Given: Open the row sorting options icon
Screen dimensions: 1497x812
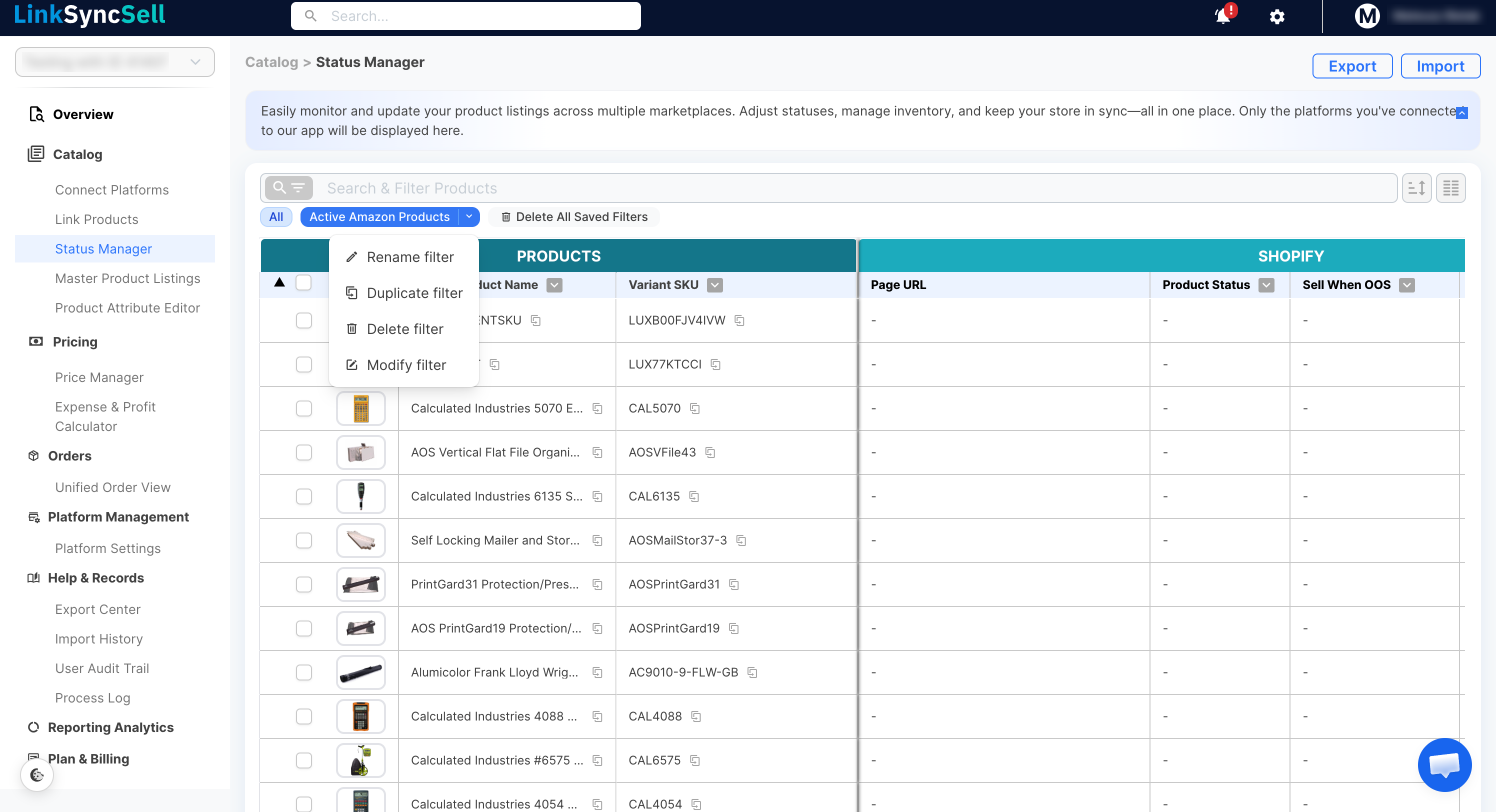Looking at the screenshot, I should click(1416, 188).
